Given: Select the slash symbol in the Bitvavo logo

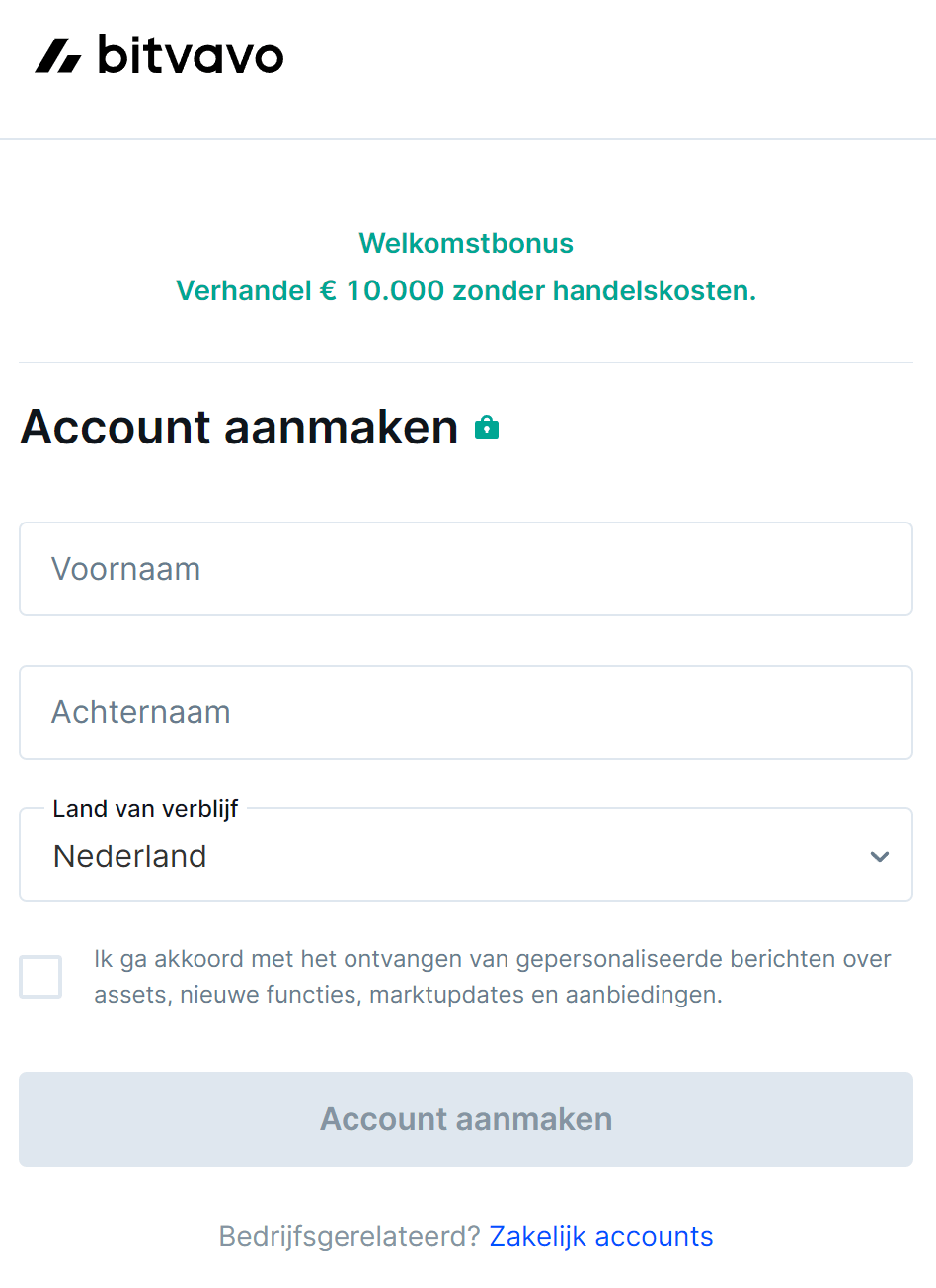Looking at the screenshot, I should pyautogui.click(x=56, y=56).
